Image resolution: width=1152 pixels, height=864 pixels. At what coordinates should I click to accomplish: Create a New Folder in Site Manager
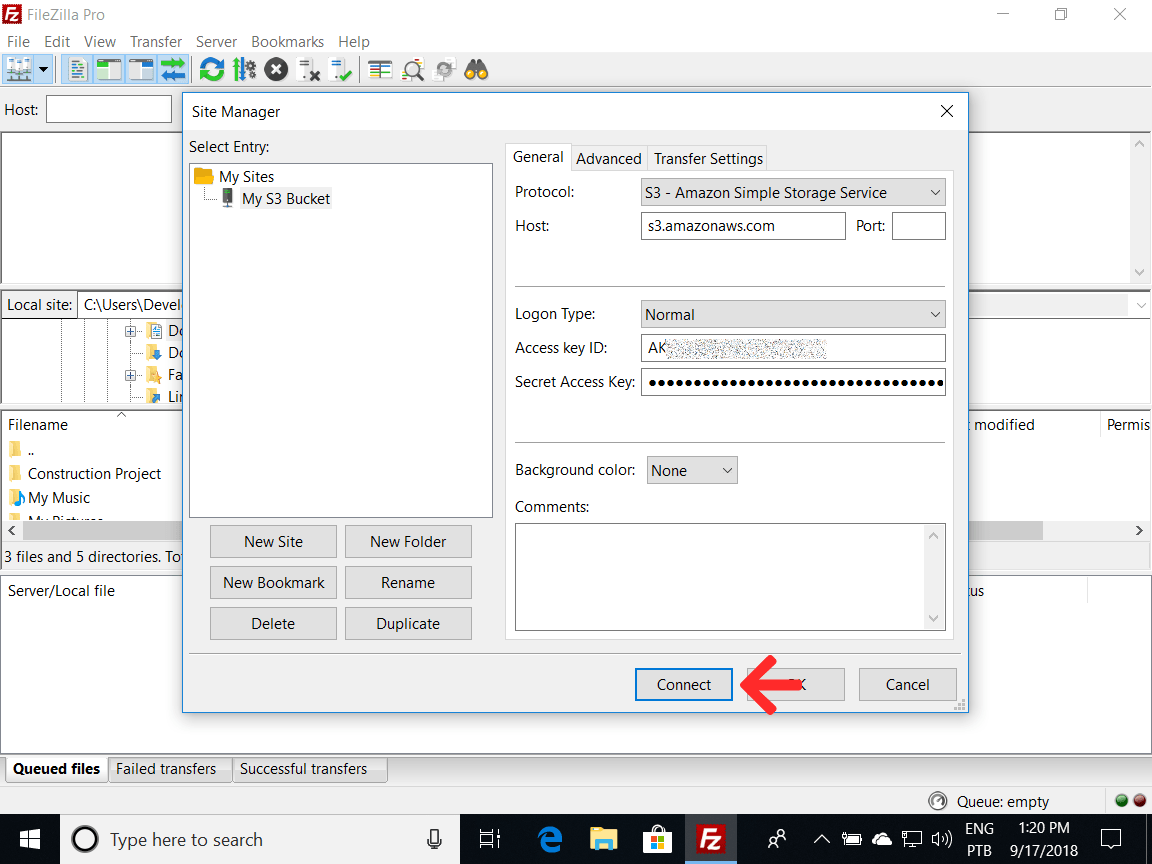tap(408, 541)
